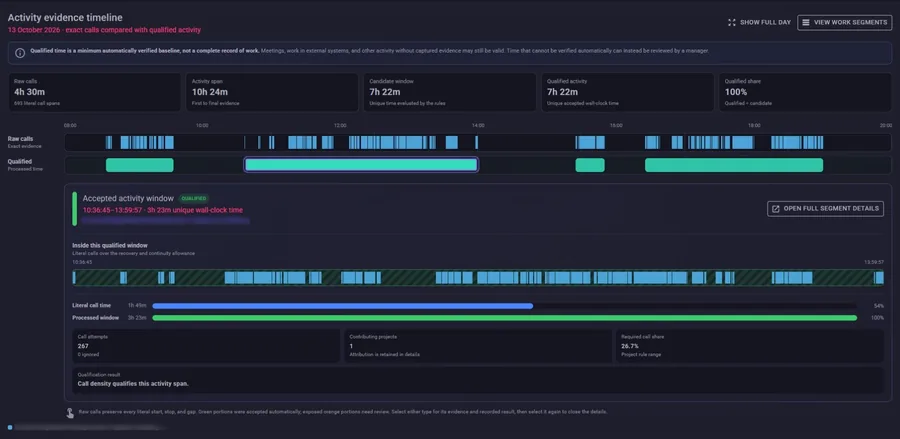Open View Work Segments

(844, 22)
